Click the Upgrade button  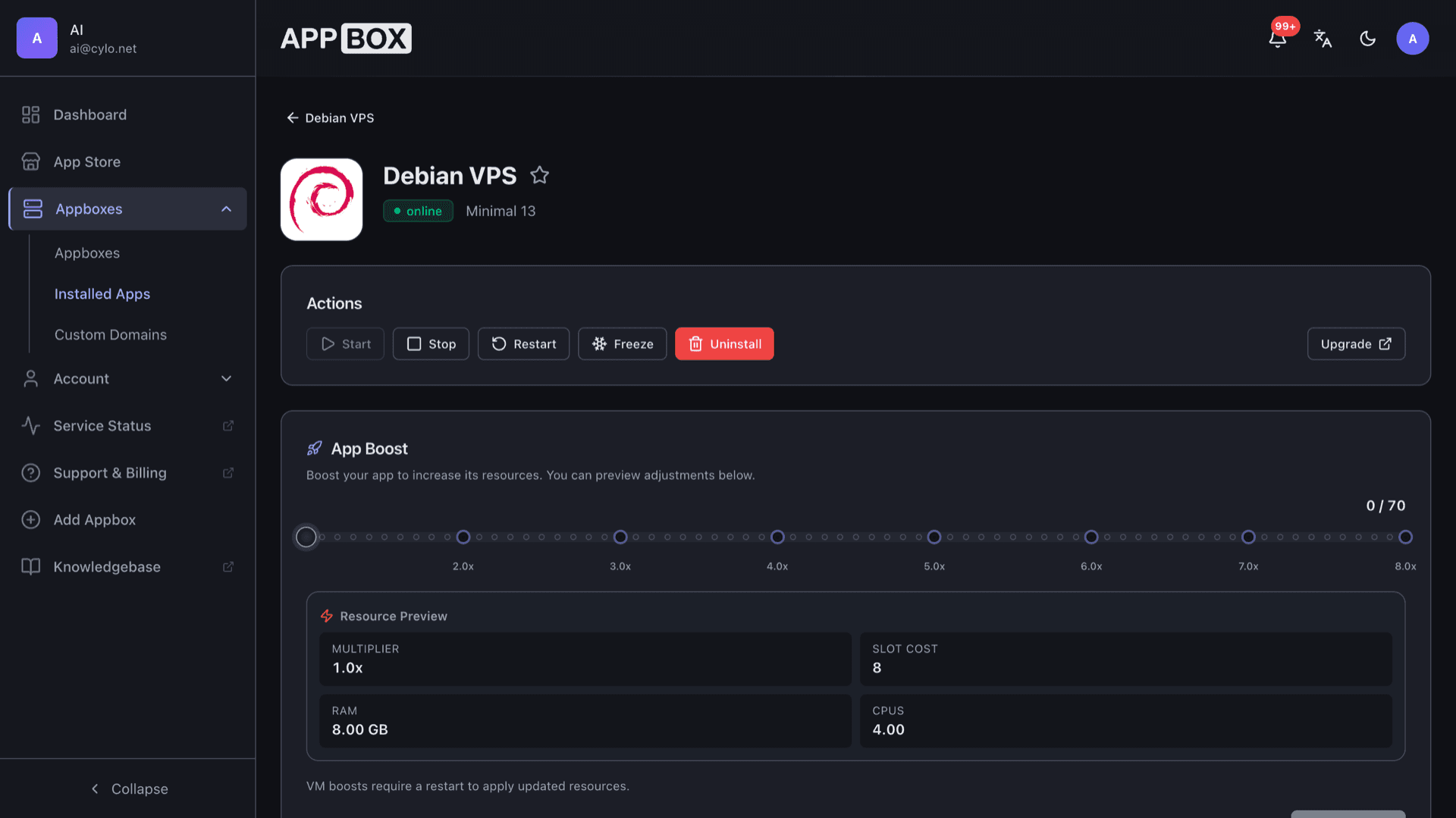pyautogui.click(x=1356, y=344)
